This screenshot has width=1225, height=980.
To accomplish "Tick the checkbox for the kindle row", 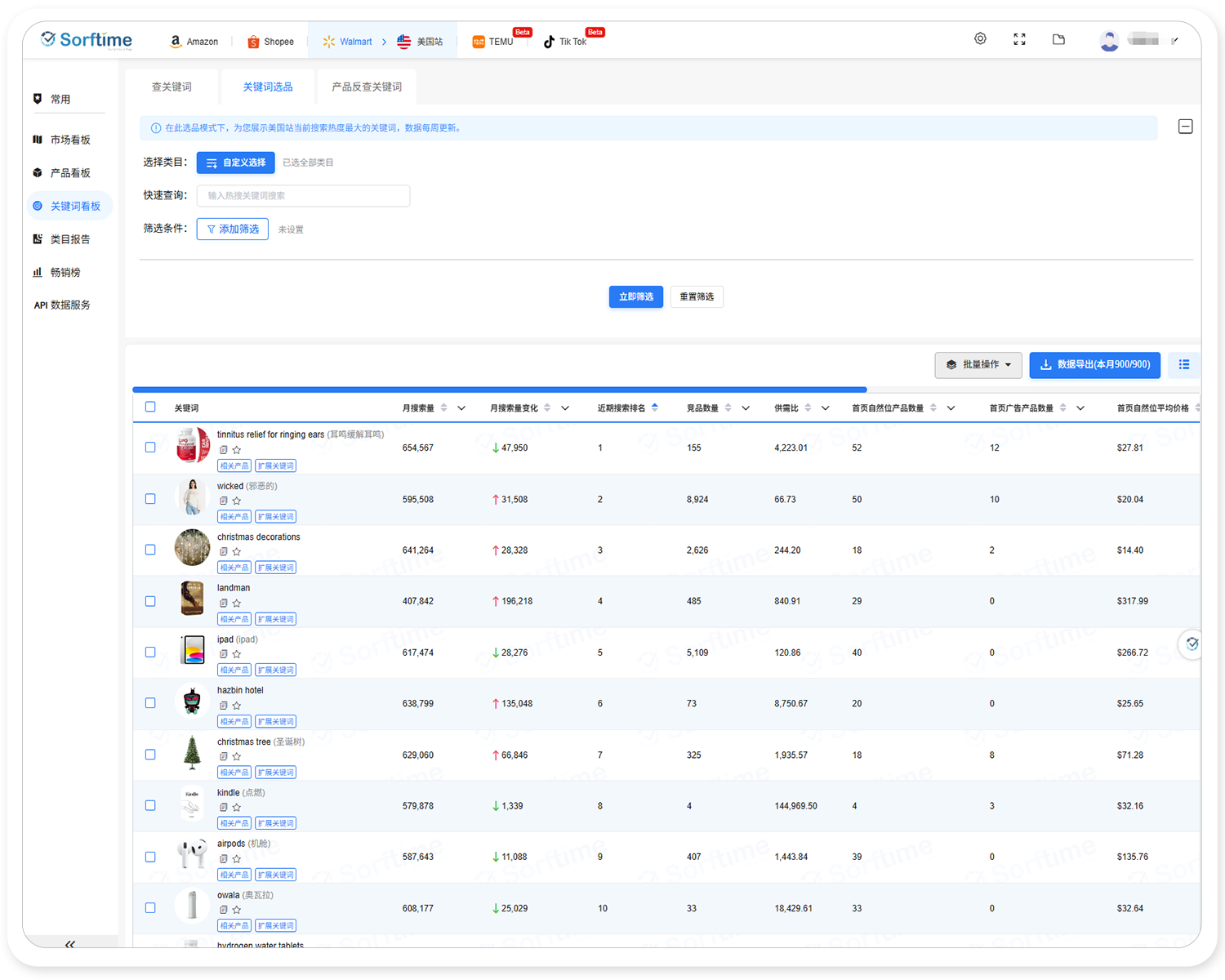I will point(150,805).
